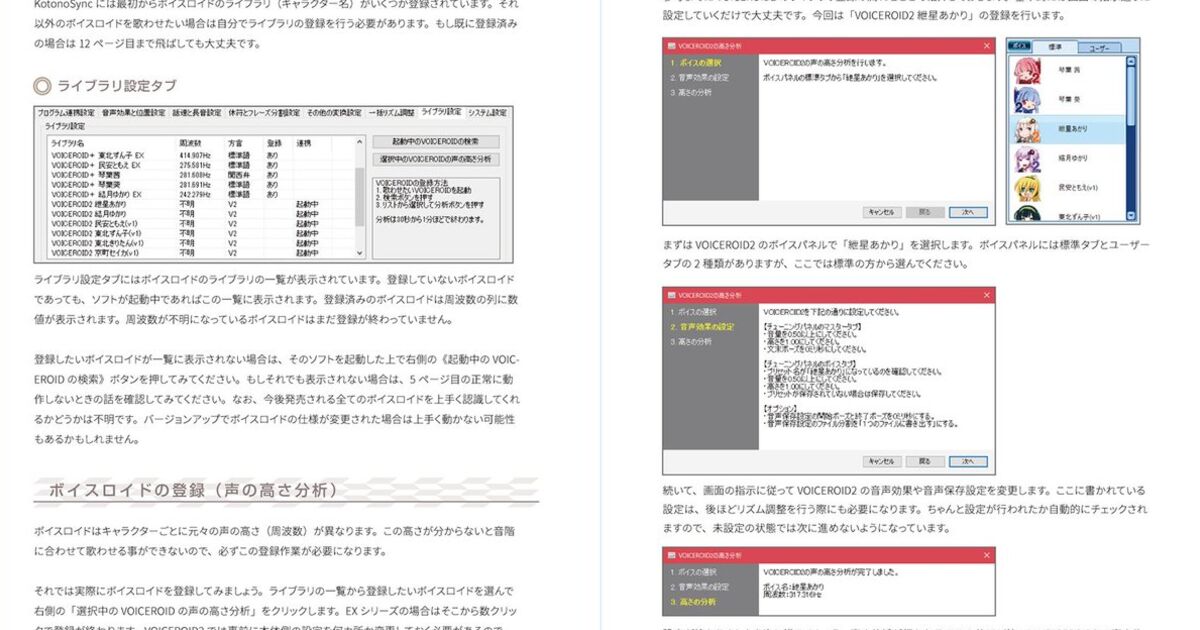1200x630 pixels.
Task: Click the ボイス label in the voice panel
Action: (x=1019, y=46)
